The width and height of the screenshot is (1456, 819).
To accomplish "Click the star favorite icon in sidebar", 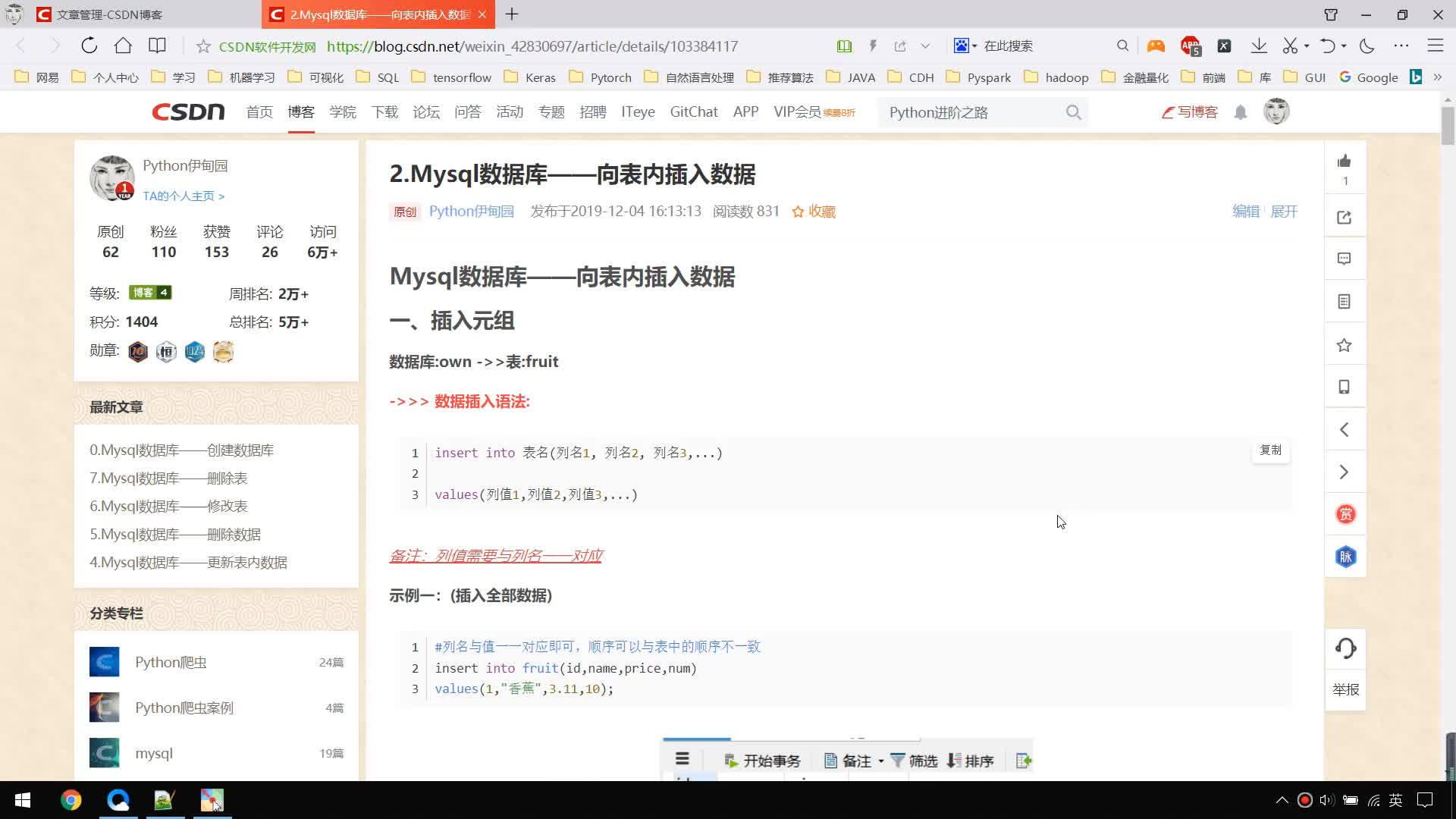I will (x=1345, y=346).
